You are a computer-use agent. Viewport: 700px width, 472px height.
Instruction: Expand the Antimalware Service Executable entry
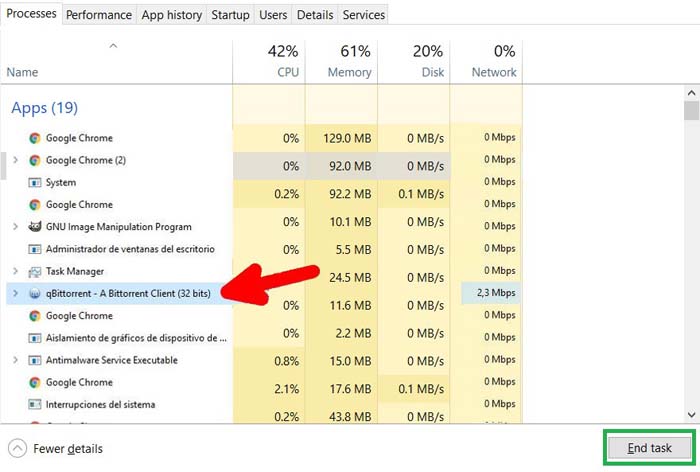(16, 360)
